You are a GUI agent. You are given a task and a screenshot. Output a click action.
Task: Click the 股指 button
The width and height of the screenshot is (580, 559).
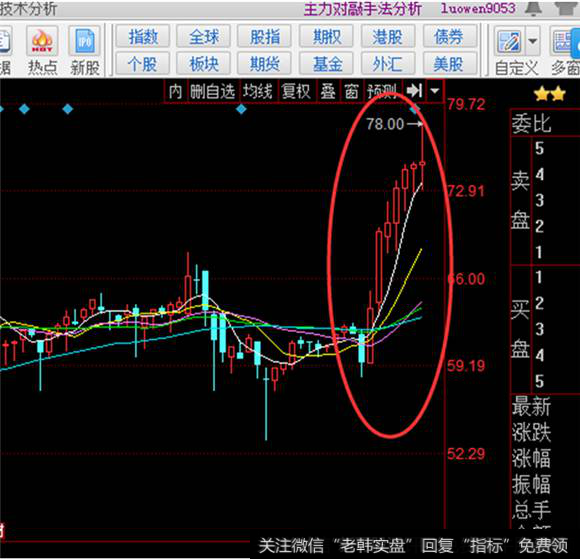264,36
